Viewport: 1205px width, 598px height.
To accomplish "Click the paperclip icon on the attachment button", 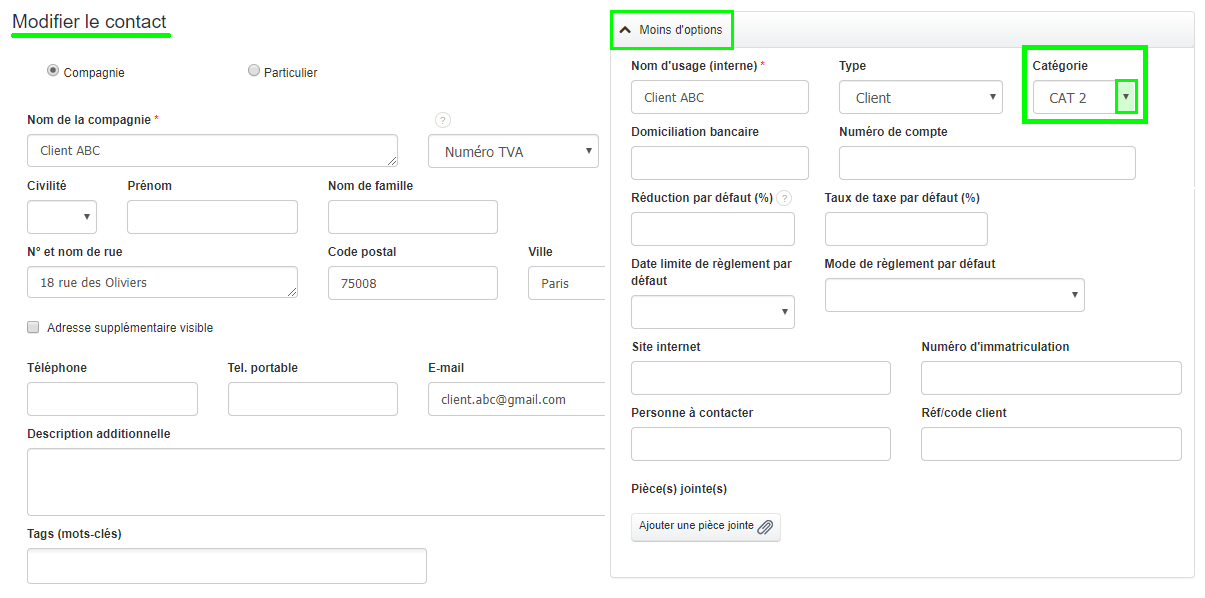I will (x=765, y=527).
